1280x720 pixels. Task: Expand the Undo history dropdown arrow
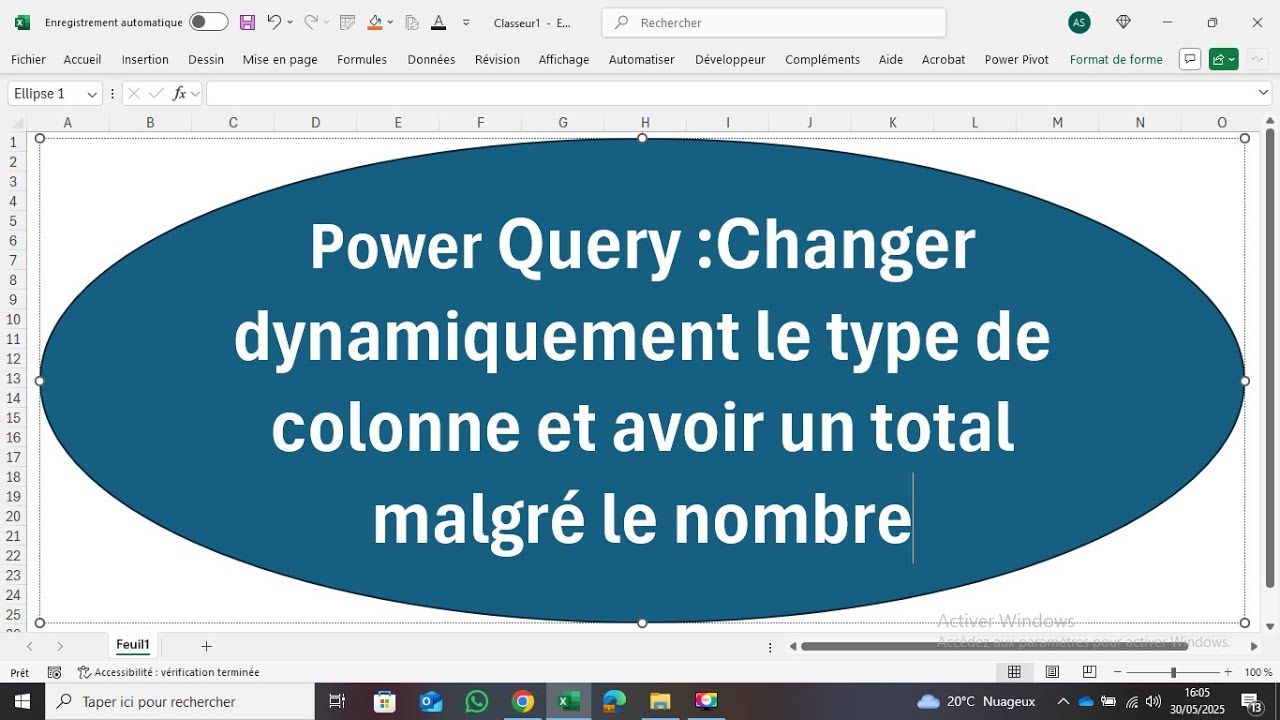pos(290,22)
